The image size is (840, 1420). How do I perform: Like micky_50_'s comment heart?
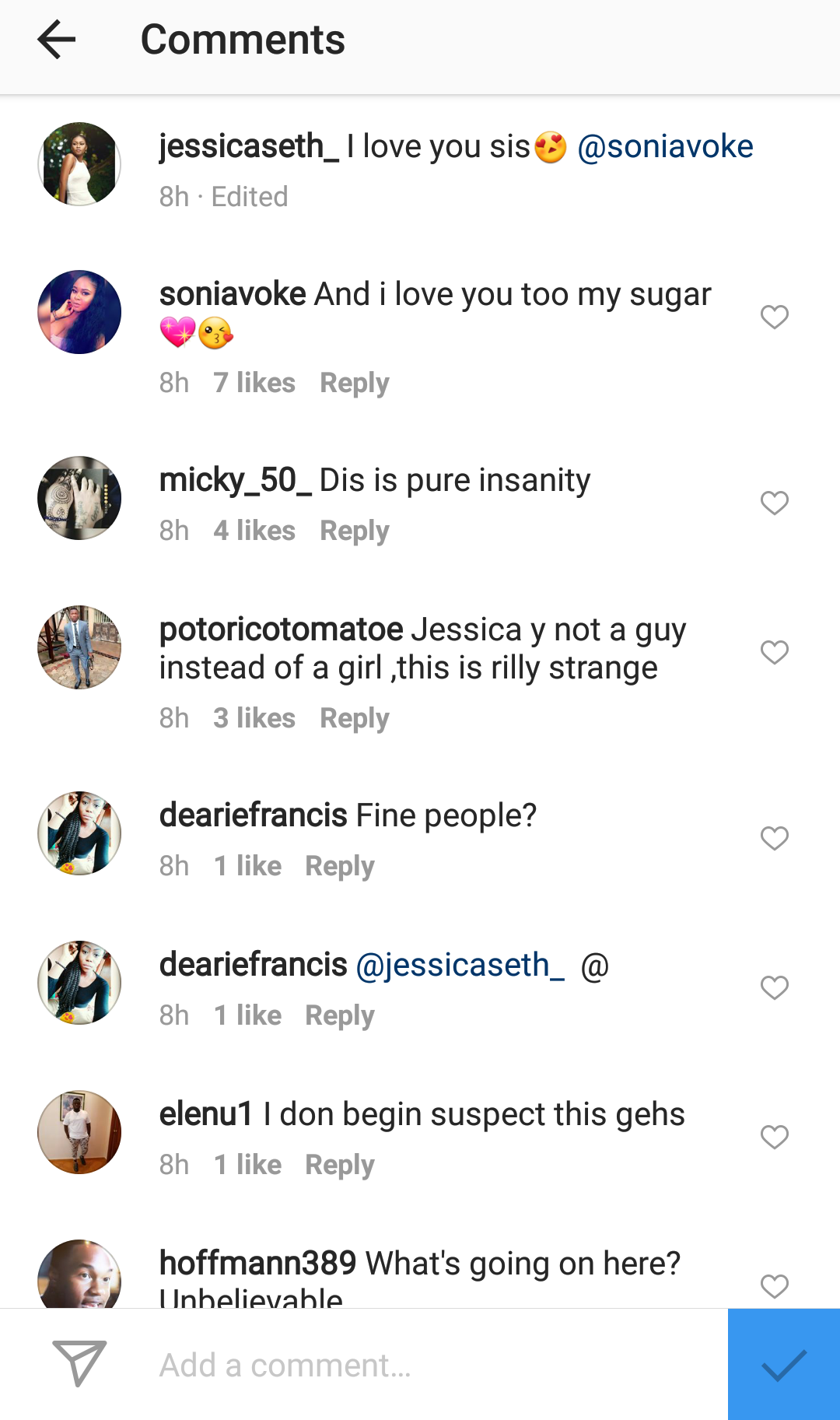pyautogui.click(x=774, y=503)
